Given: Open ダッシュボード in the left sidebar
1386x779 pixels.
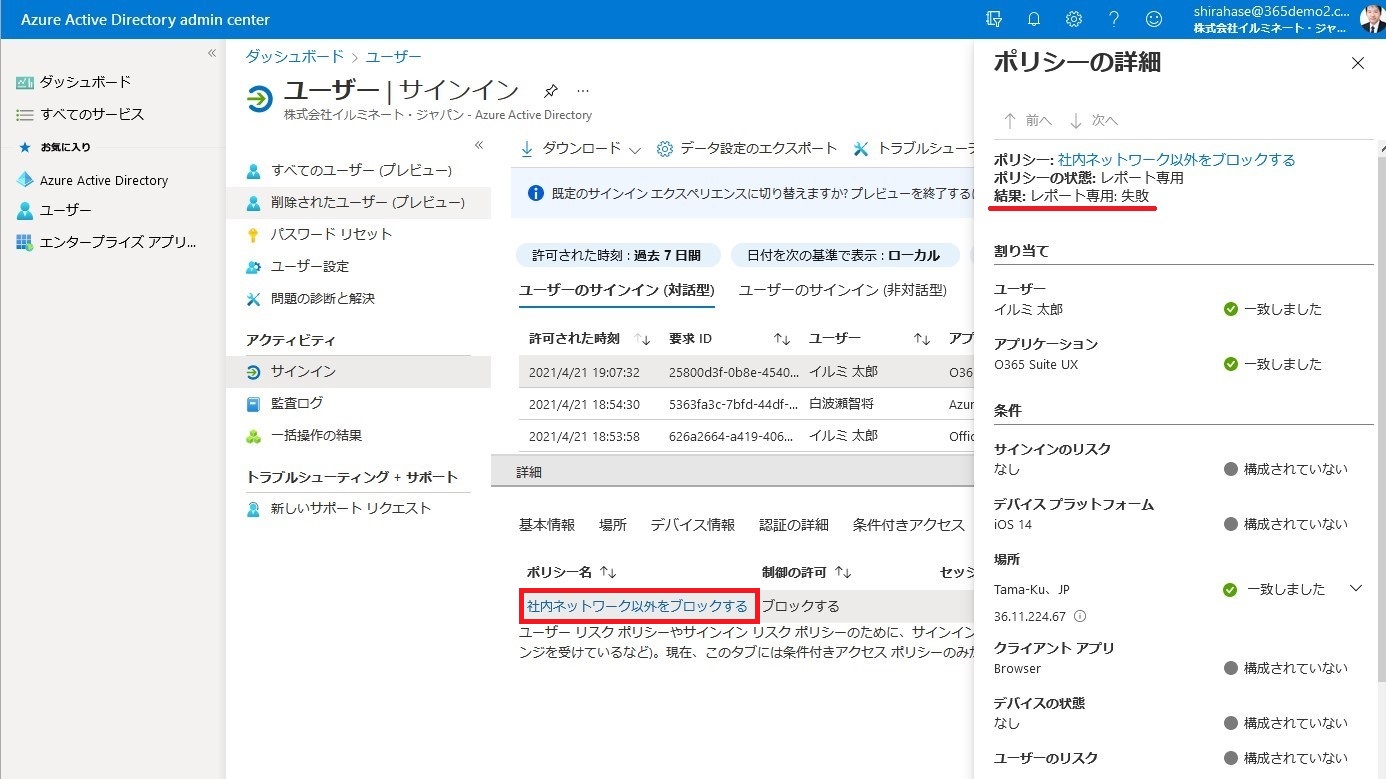Looking at the screenshot, I should (85, 82).
